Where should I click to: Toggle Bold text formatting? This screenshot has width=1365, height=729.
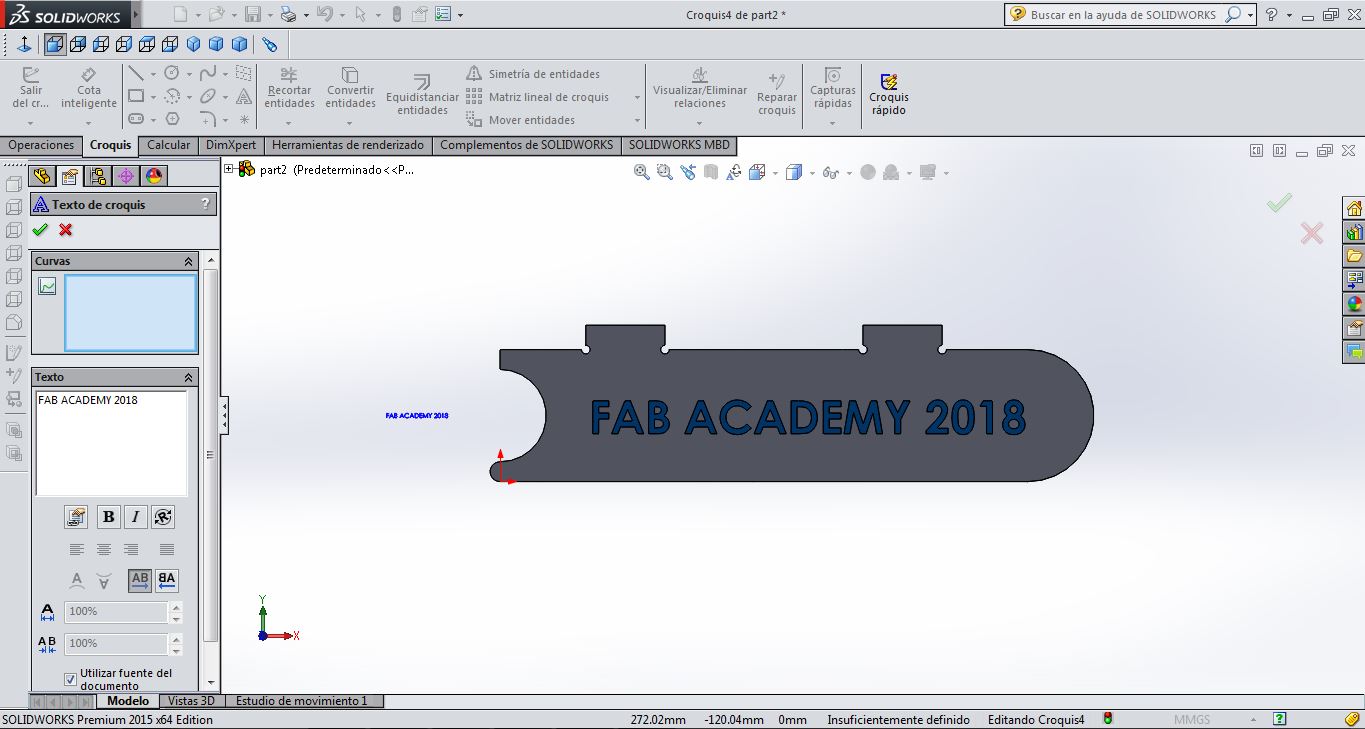coord(108,517)
